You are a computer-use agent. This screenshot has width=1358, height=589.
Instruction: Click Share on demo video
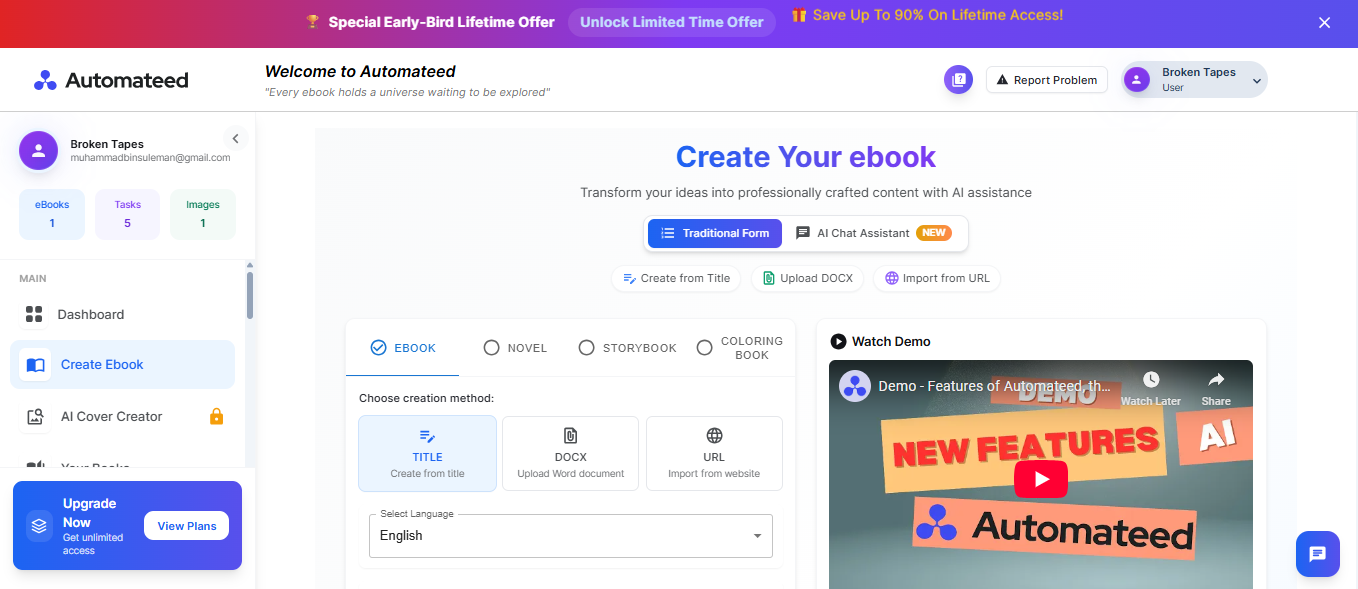[x=1216, y=388]
